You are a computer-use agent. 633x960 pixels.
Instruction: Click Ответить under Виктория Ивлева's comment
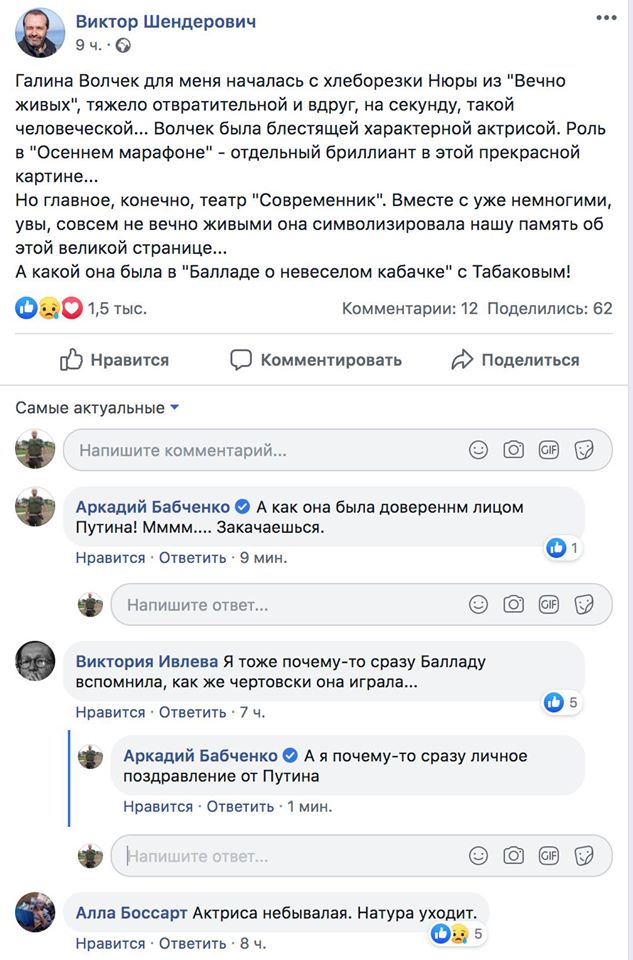pos(192,712)
